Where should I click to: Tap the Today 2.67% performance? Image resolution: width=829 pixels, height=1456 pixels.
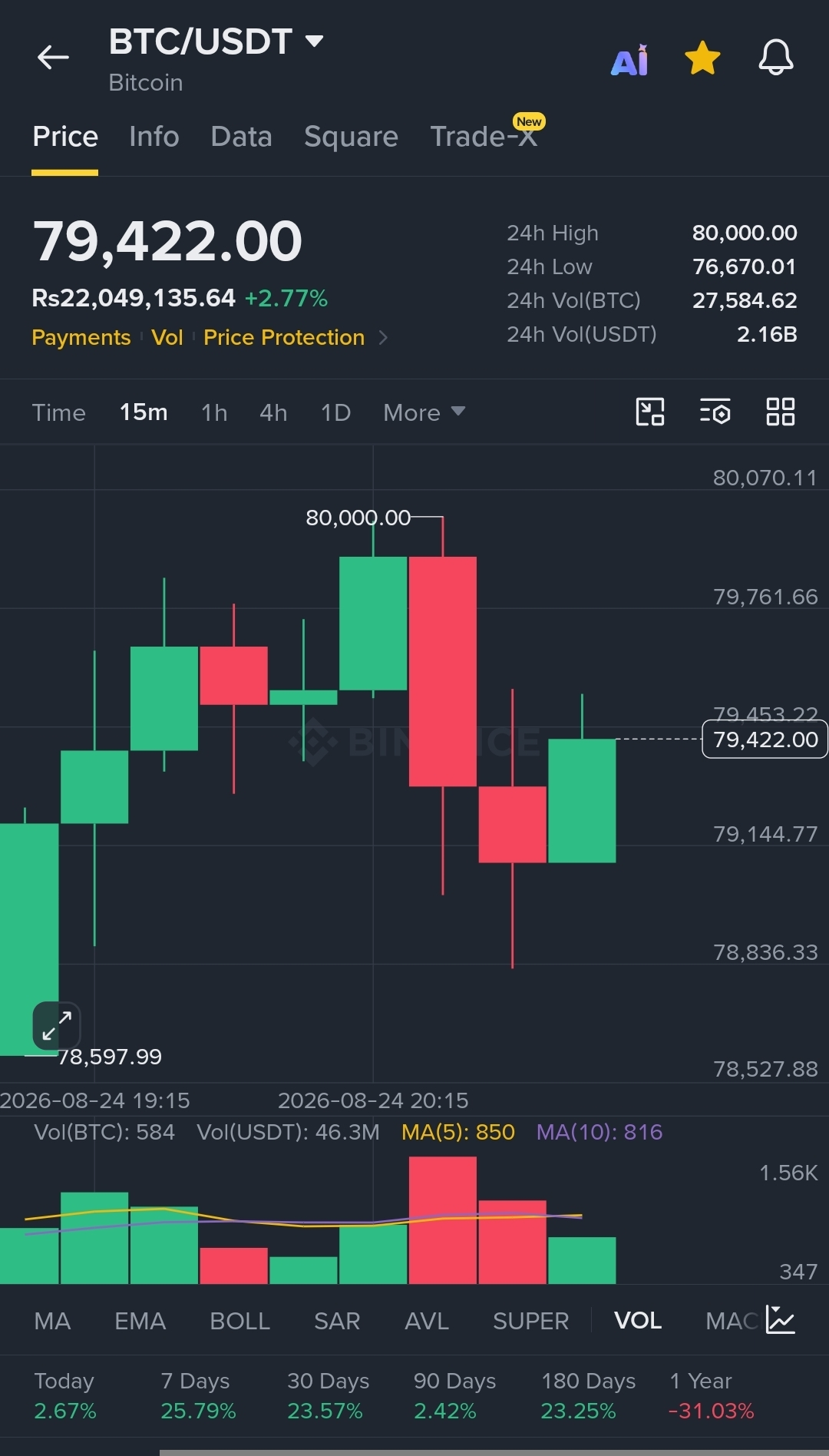pyautogui.click(x=64, y=1396)
